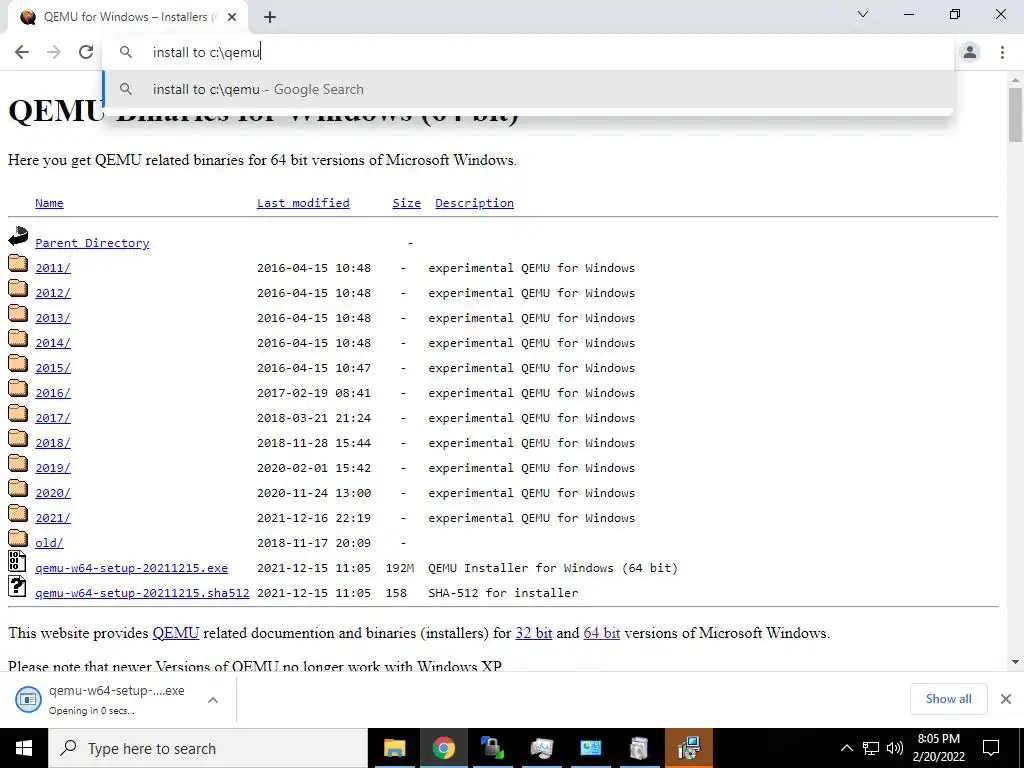Open the 2019/ folder link

(53, 468)
